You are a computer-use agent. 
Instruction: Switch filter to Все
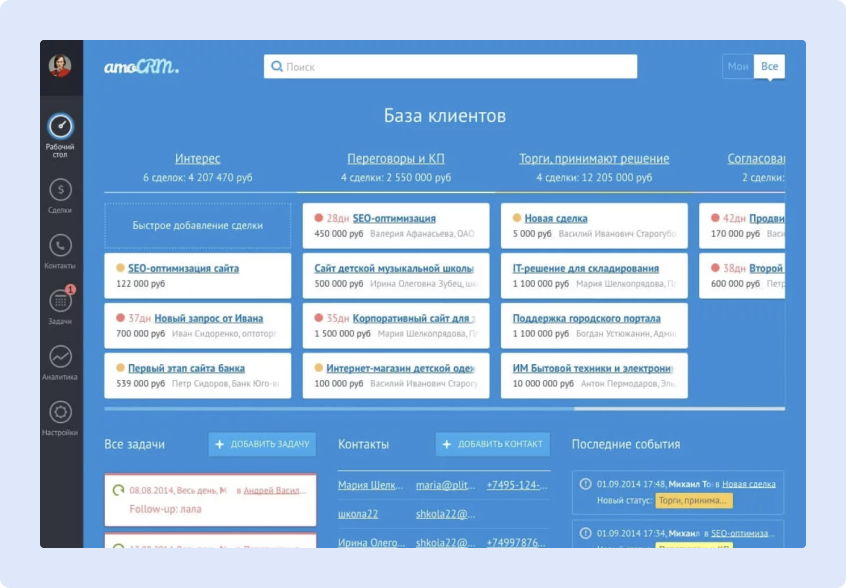pos(769,66)
